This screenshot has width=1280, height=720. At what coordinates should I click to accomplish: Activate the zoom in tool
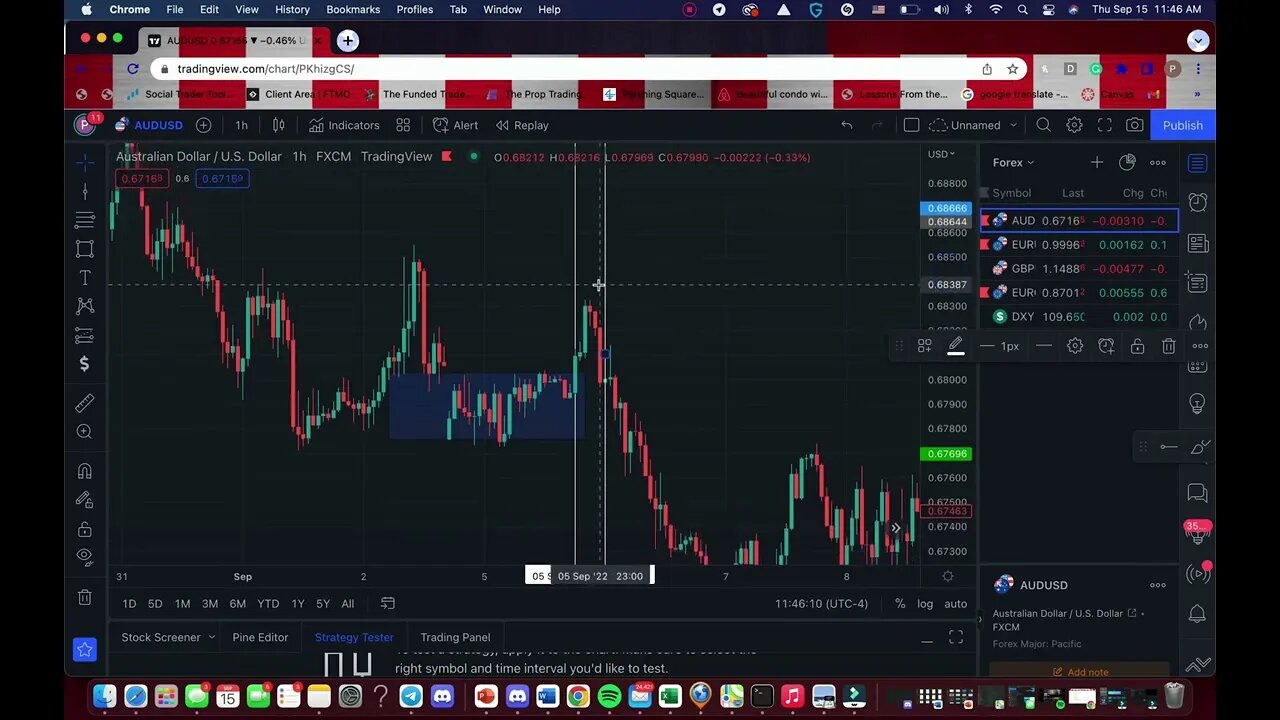pos(85,432)
